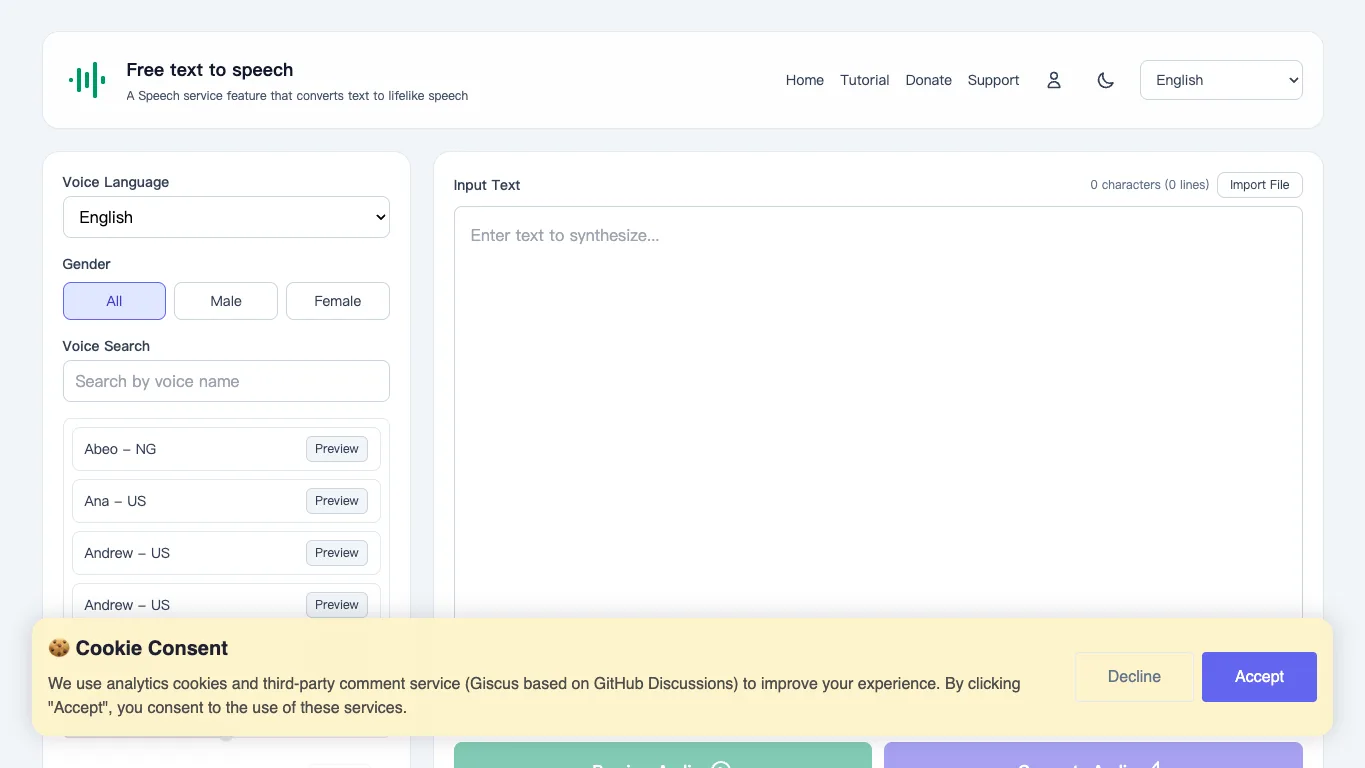
Task: Filter voices by Male gender
Action: click(x=226, y=301)
